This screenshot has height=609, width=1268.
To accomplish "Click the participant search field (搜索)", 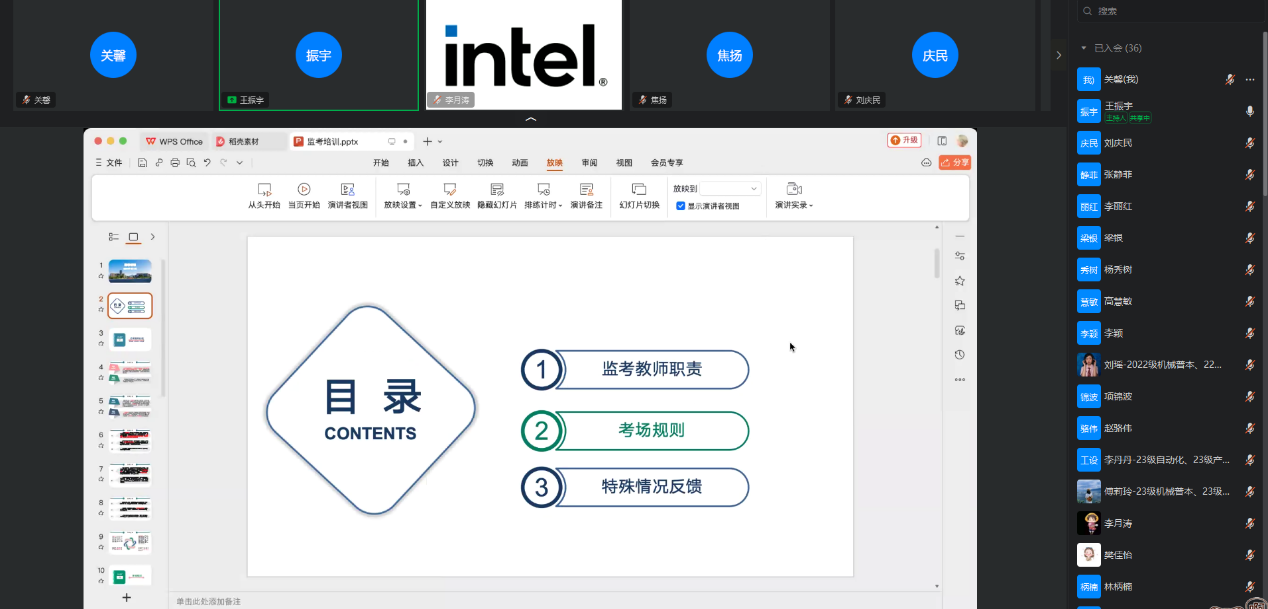I will coord(1173,11).
